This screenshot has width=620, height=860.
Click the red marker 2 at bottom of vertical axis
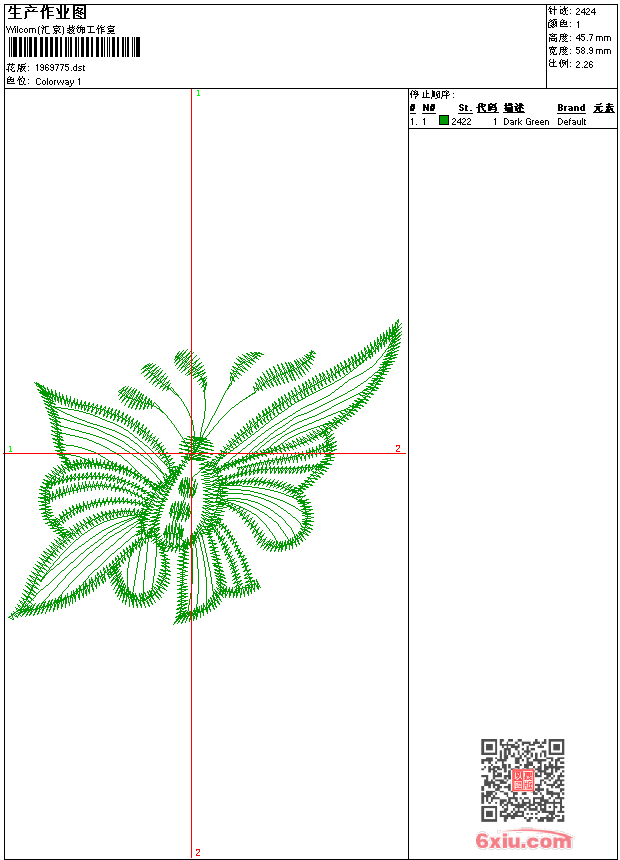click(x=197, y=852)
